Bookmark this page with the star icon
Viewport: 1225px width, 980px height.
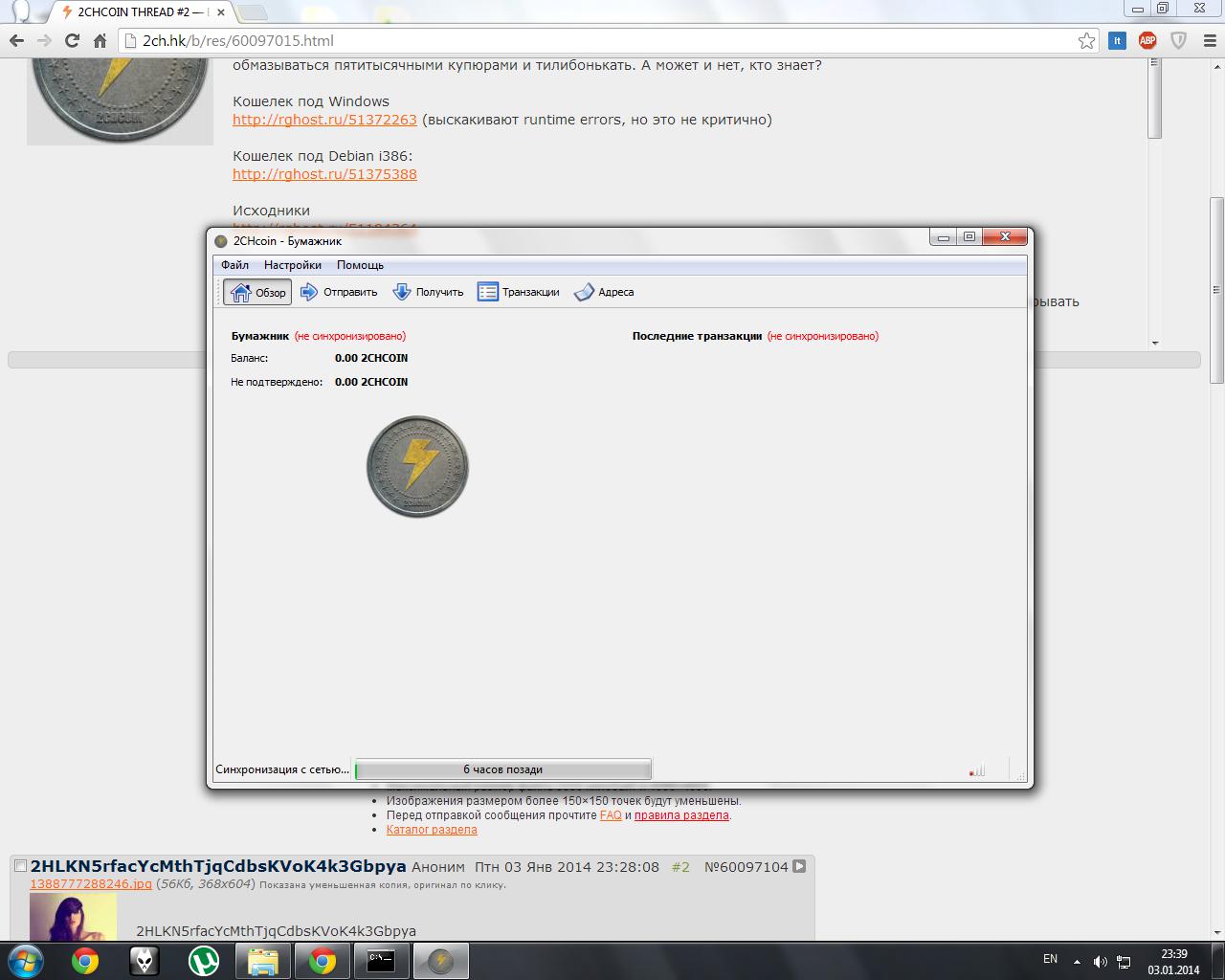pyautogui.click(x=1086, y=40)
